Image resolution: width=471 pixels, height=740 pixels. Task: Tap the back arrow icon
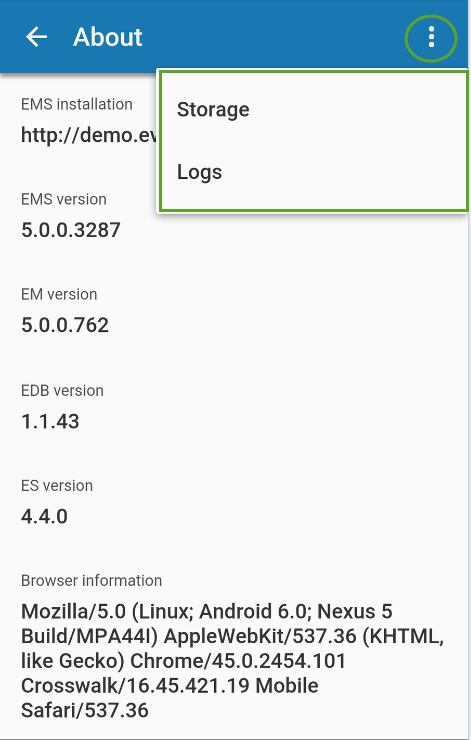pos(36,37)
